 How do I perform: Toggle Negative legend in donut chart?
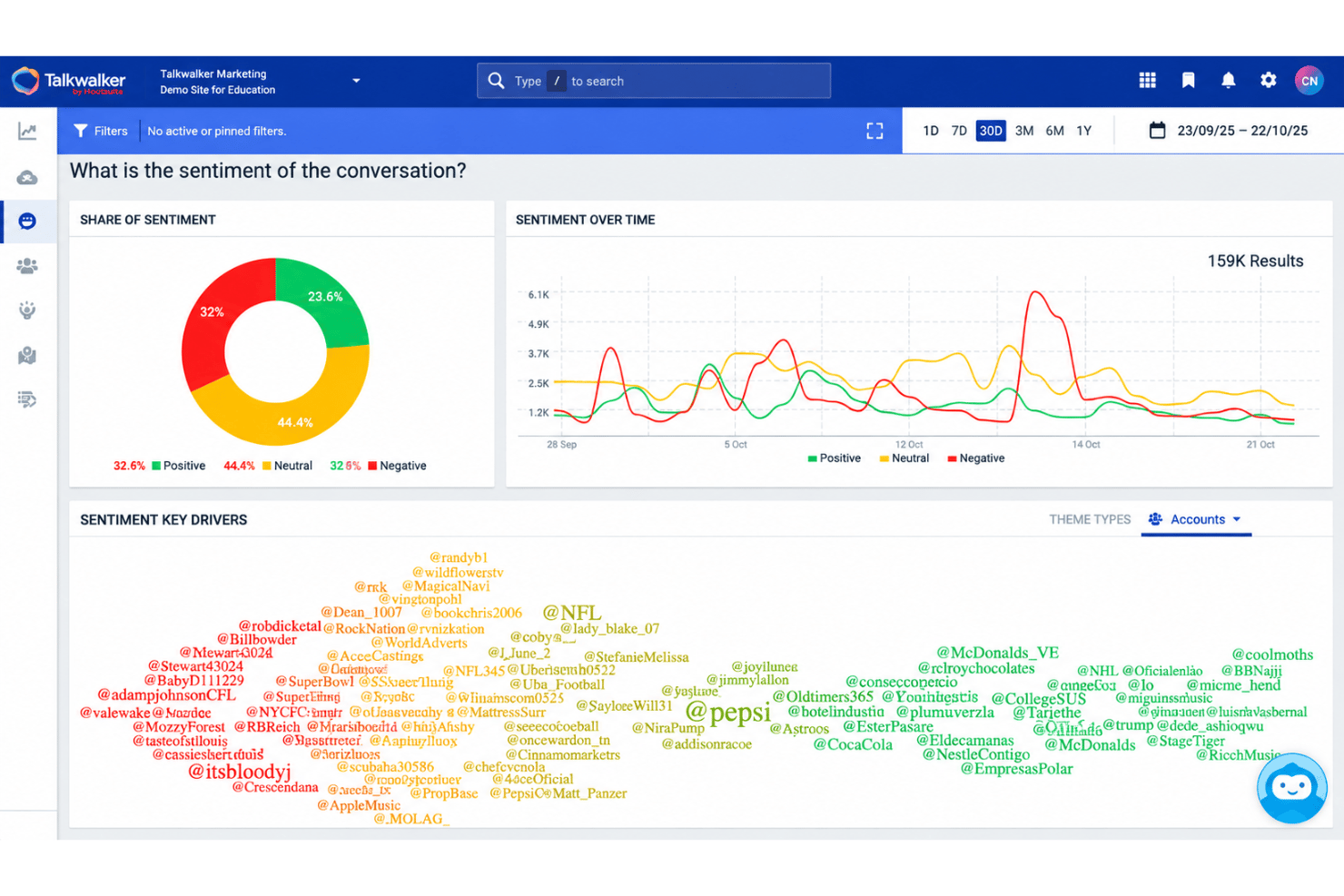click(x=397, y=466)
